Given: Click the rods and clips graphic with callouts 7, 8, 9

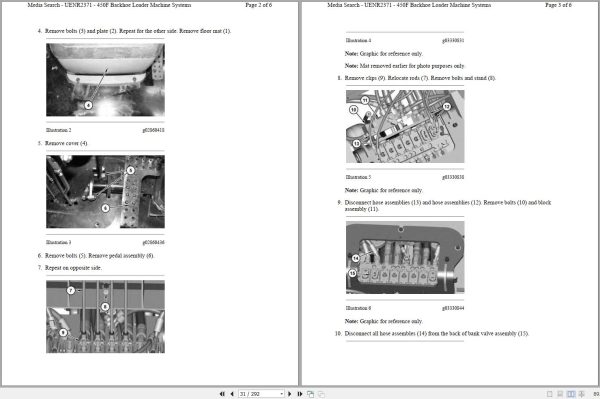Looking at the screenshot, I should (x=106, y=316).
